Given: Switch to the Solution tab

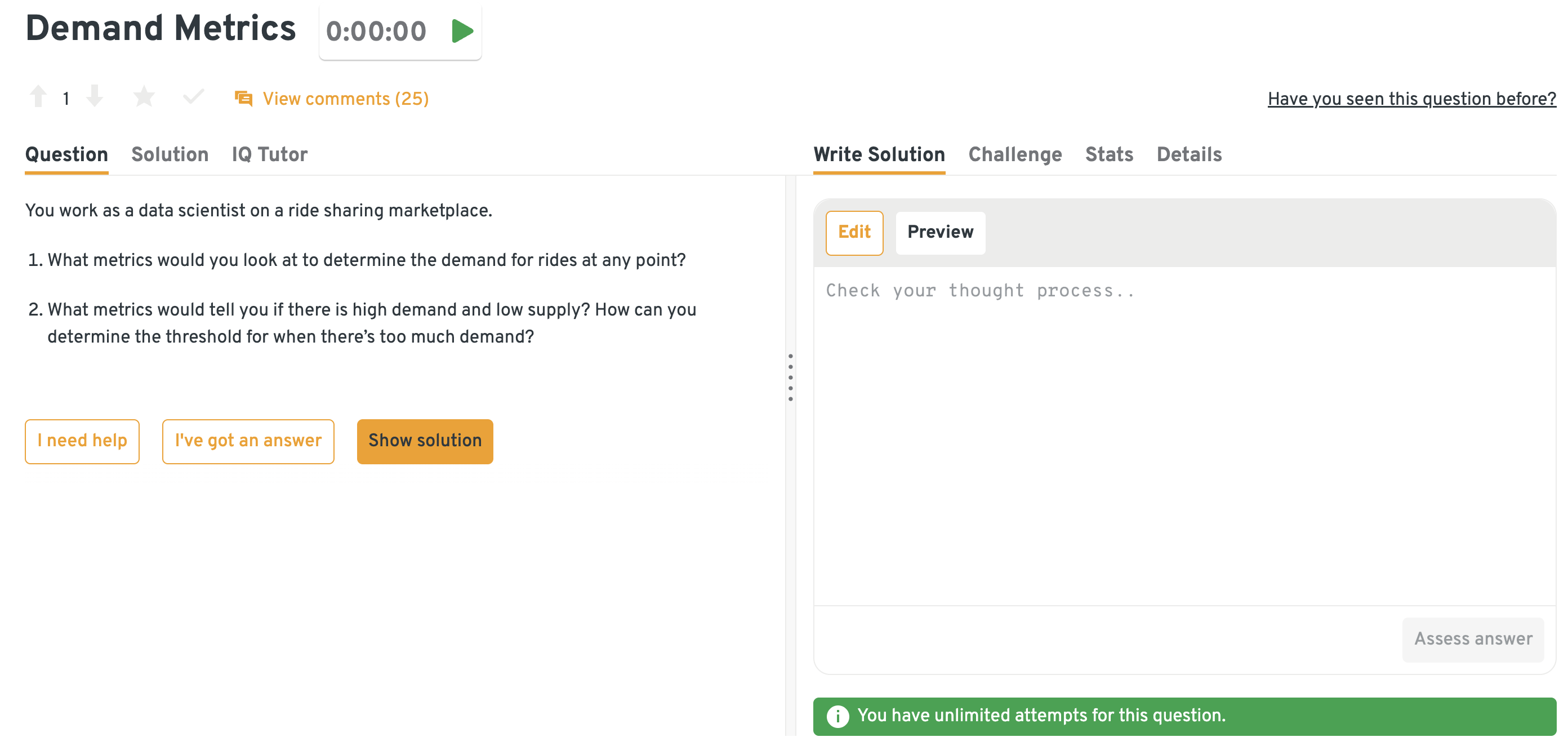Looking at the screenshot, I should [x=170, y=155].
